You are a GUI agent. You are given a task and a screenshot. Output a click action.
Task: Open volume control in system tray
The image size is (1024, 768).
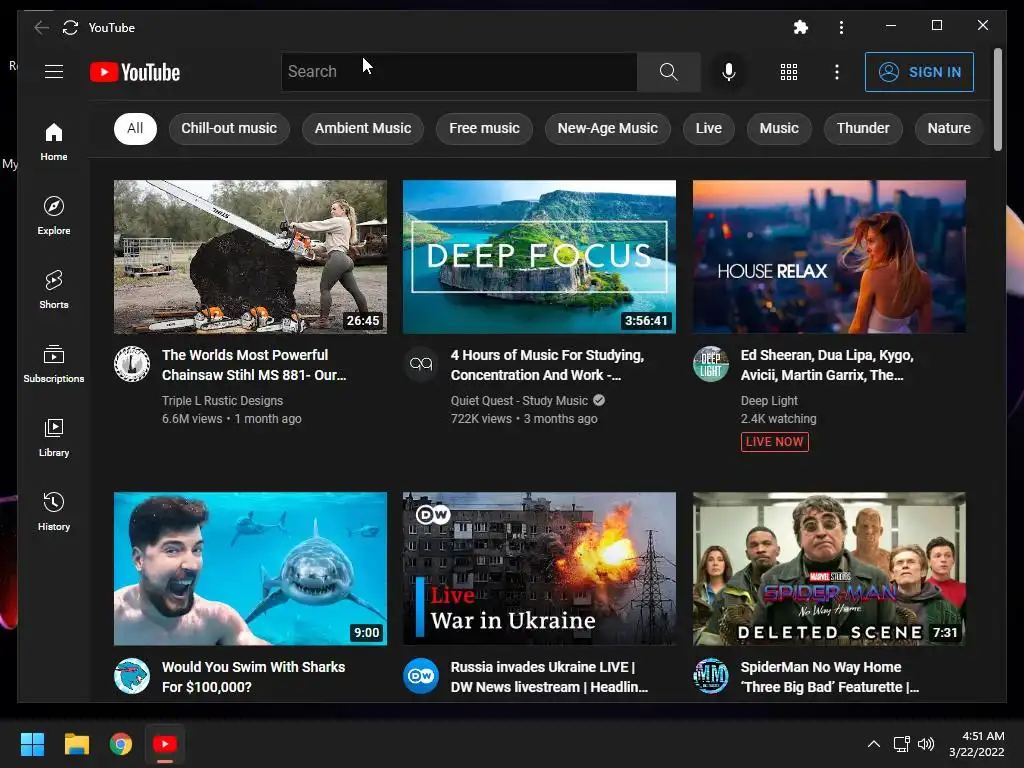926,744
